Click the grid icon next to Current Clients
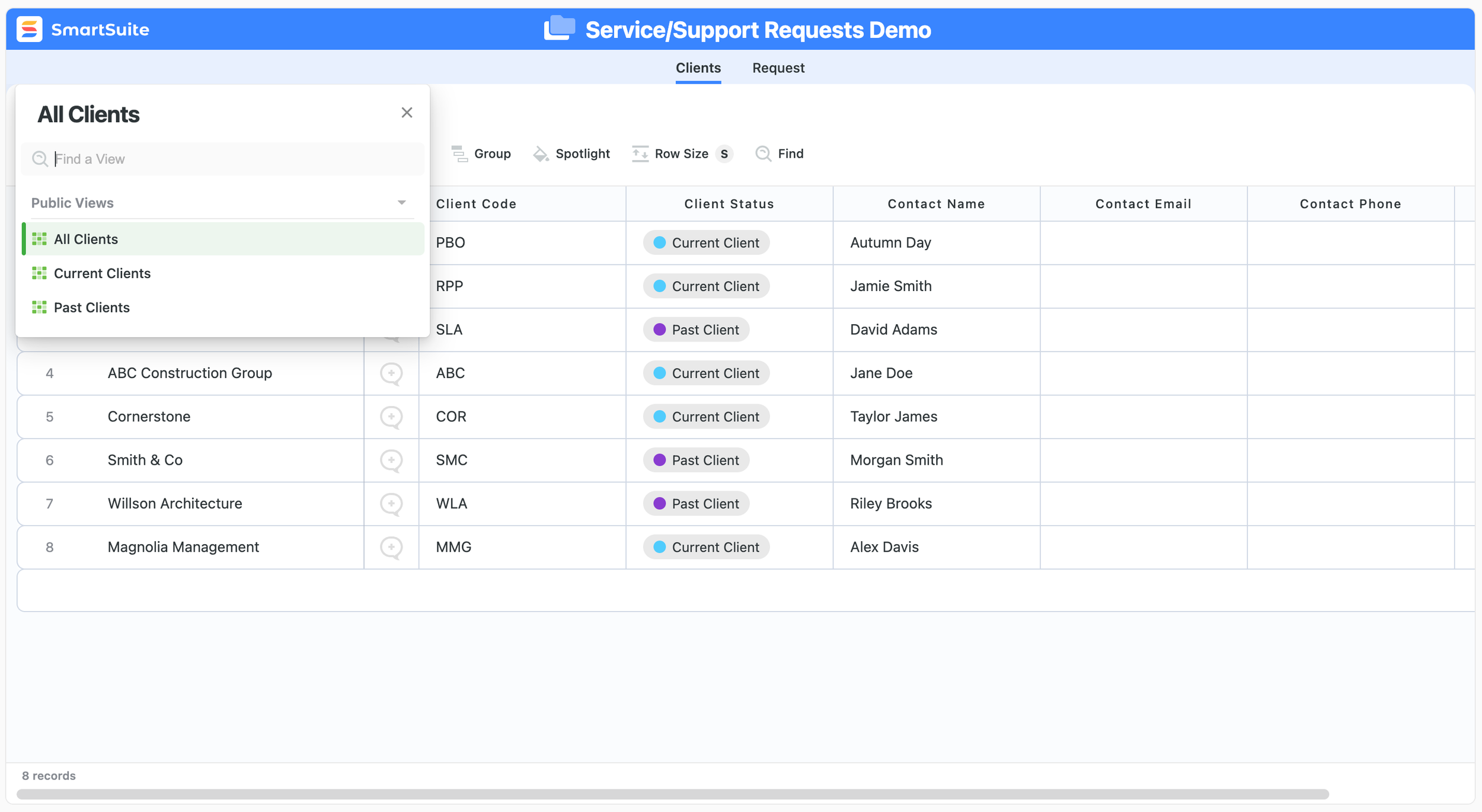 tap(39, 273)
